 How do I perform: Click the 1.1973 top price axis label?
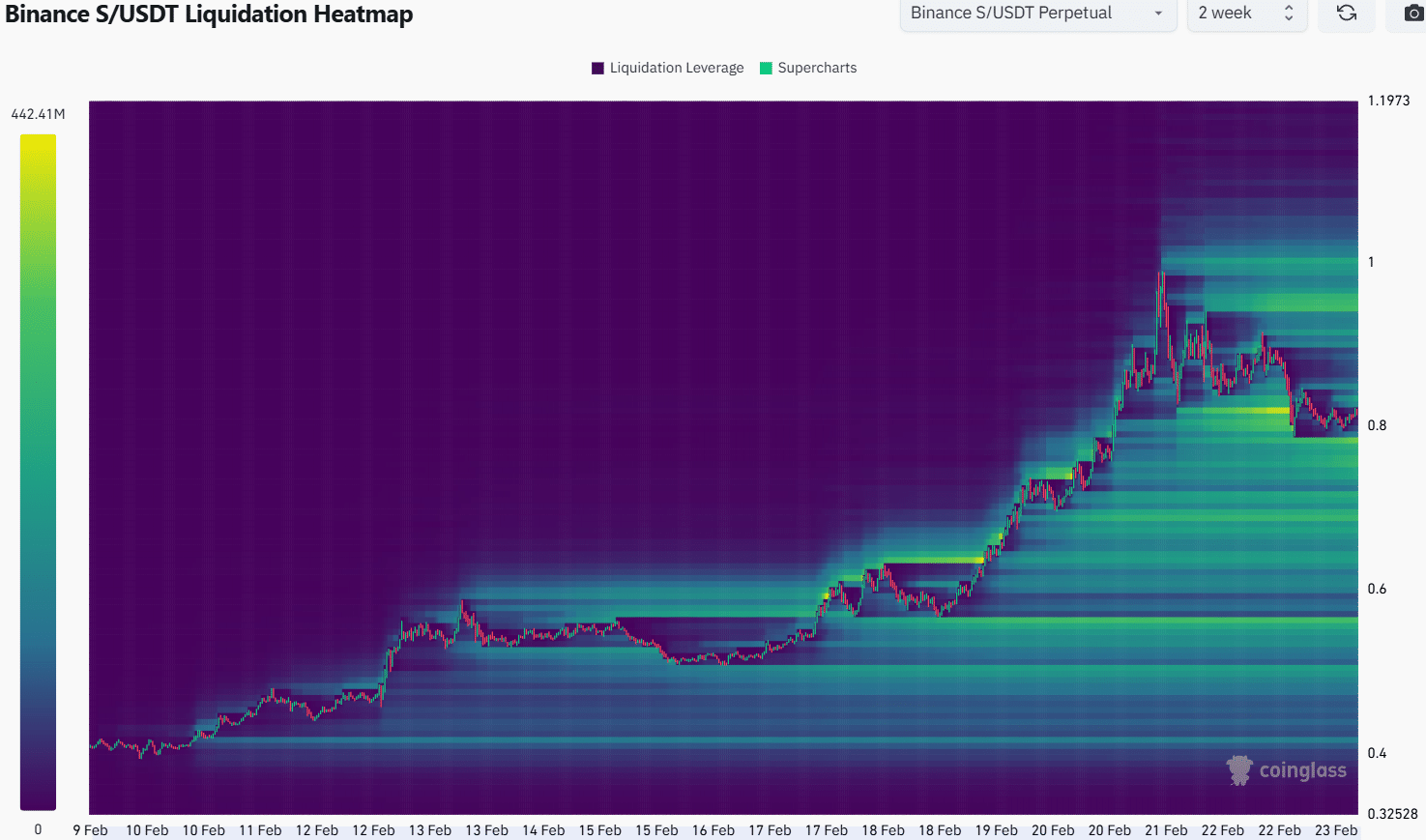click(1388, 101)
